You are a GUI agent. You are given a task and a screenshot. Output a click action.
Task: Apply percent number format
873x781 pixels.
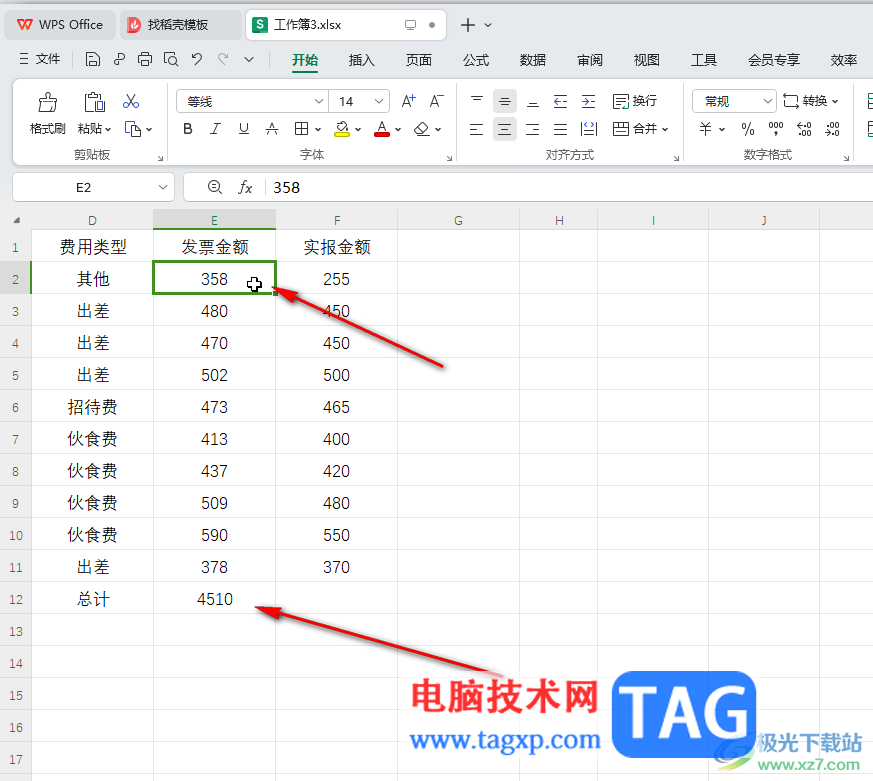tap(748, 129)
